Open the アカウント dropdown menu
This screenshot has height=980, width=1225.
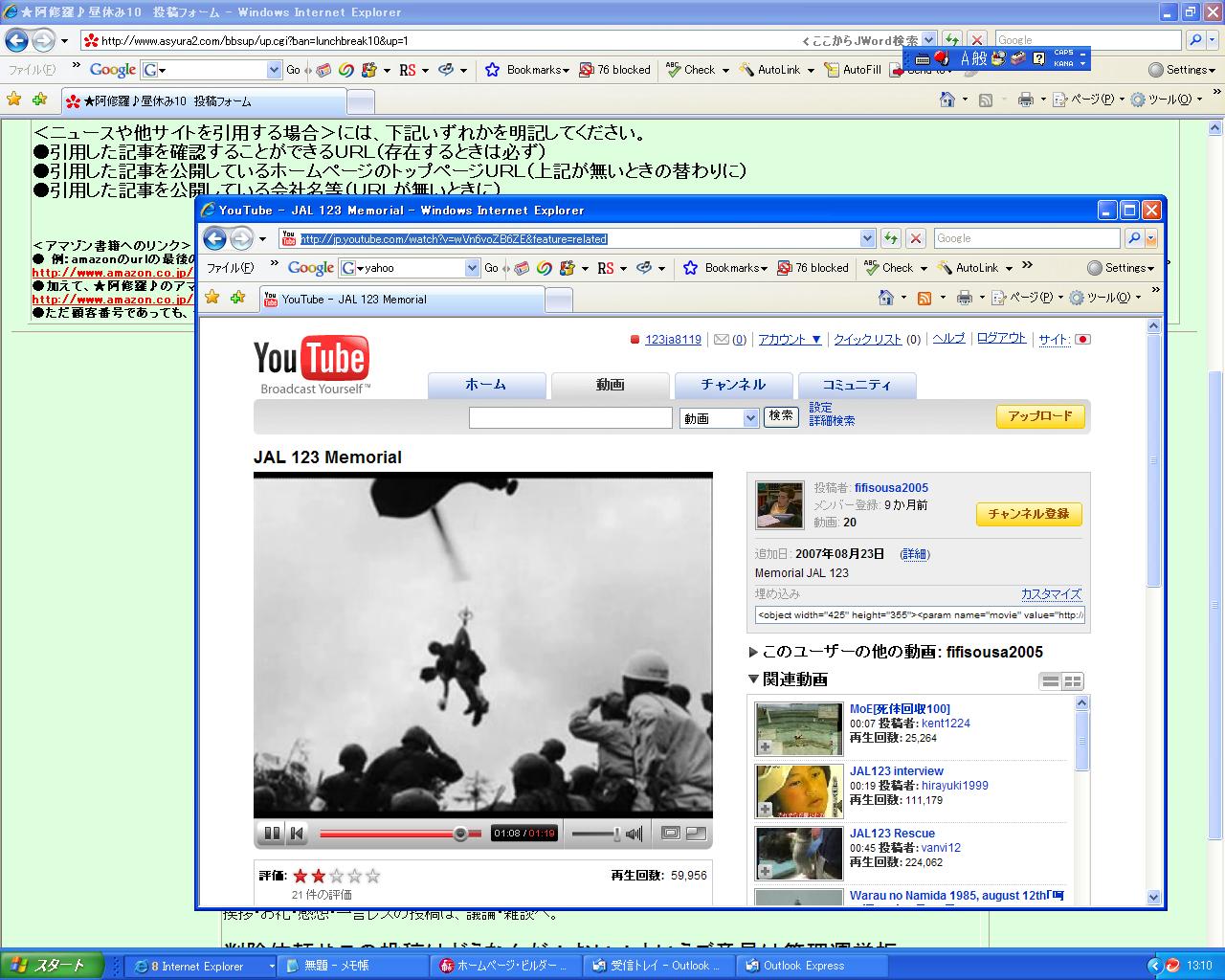pyautogui.click(x=790, y=339)
